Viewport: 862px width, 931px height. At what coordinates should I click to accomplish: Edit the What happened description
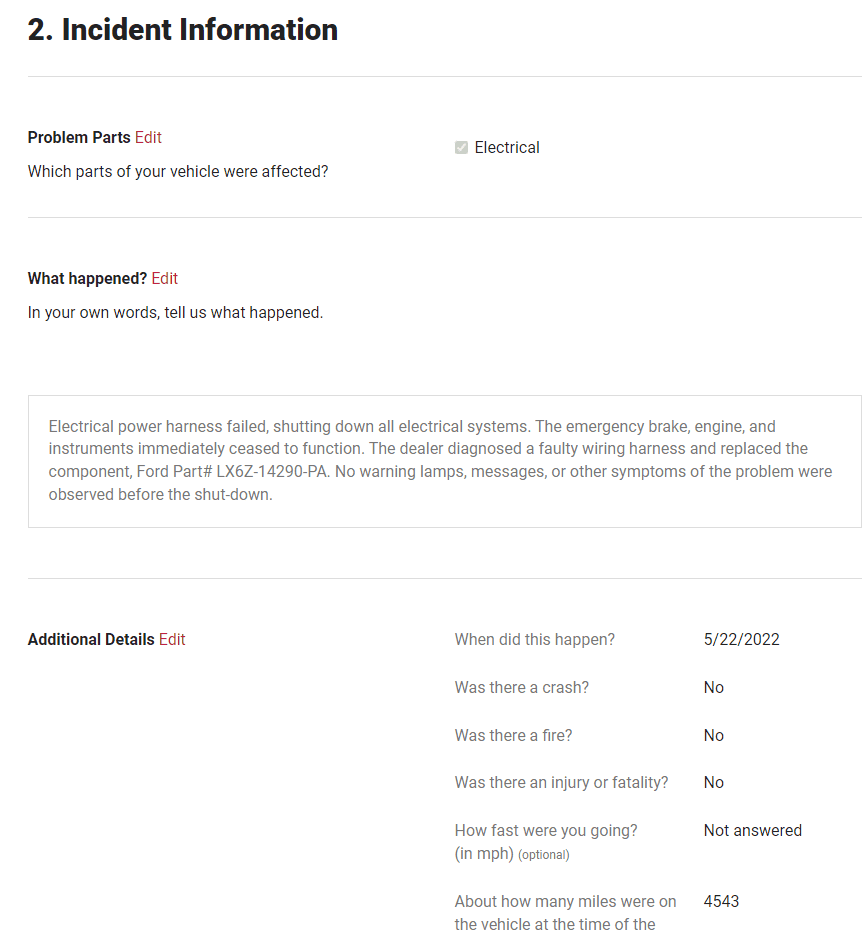tap(164, 278)
